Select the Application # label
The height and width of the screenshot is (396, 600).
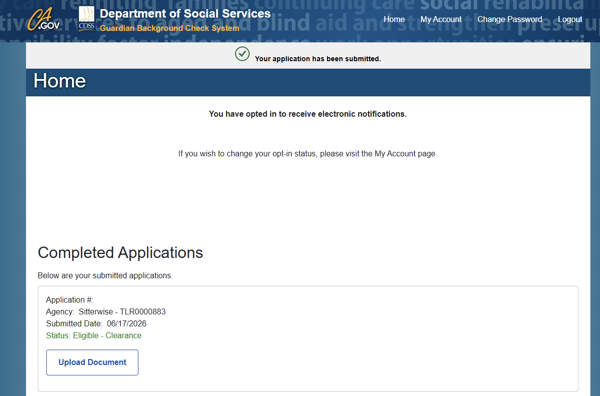point(70,300)
